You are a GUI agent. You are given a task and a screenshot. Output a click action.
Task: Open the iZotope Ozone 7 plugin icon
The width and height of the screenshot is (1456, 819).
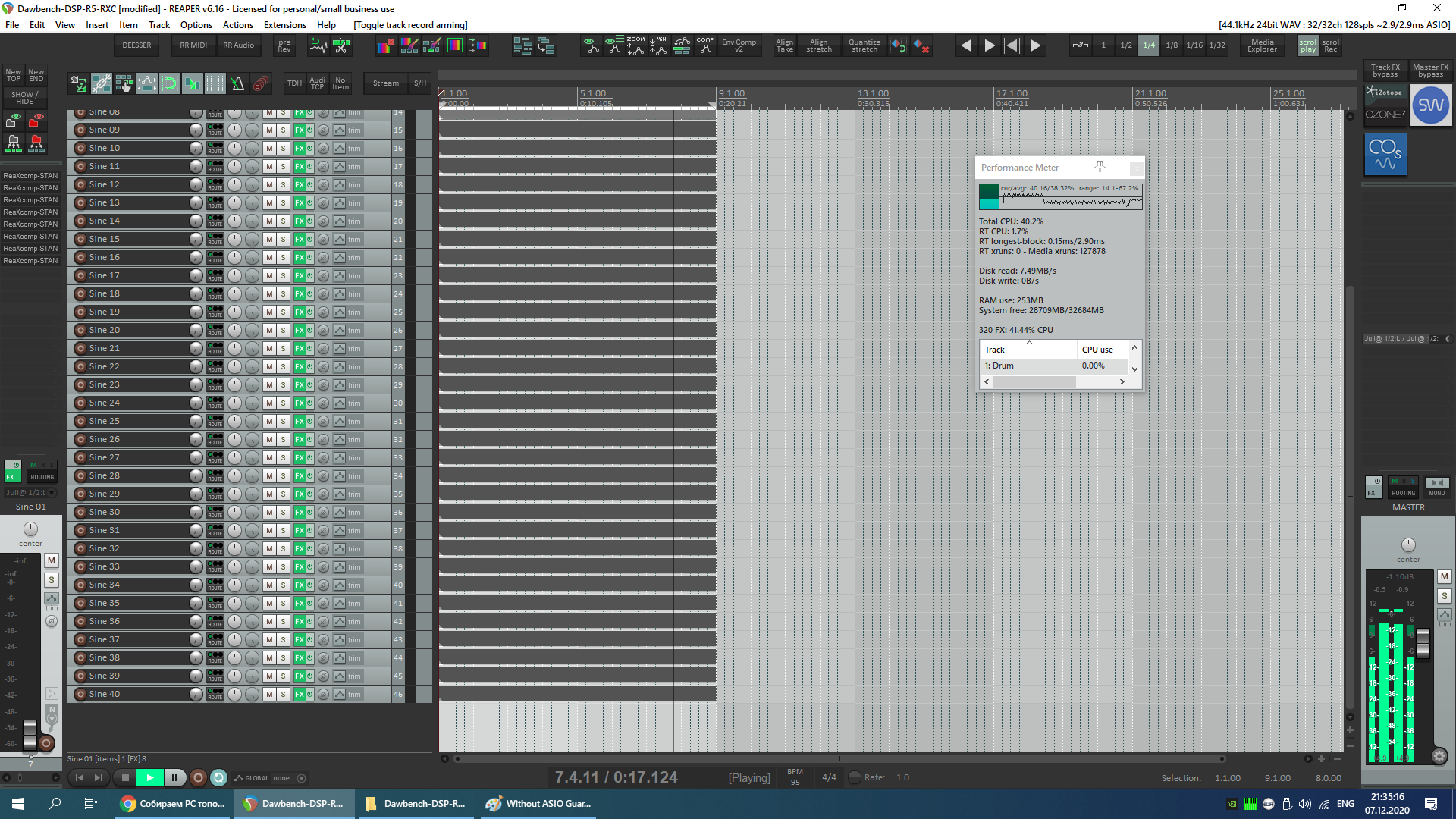click(x=1385, y=104)
